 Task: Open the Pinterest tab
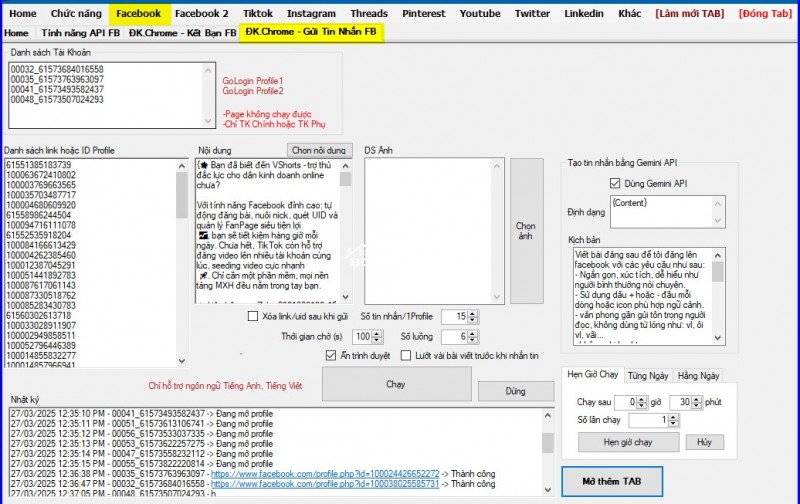click(x=423, y=14)
